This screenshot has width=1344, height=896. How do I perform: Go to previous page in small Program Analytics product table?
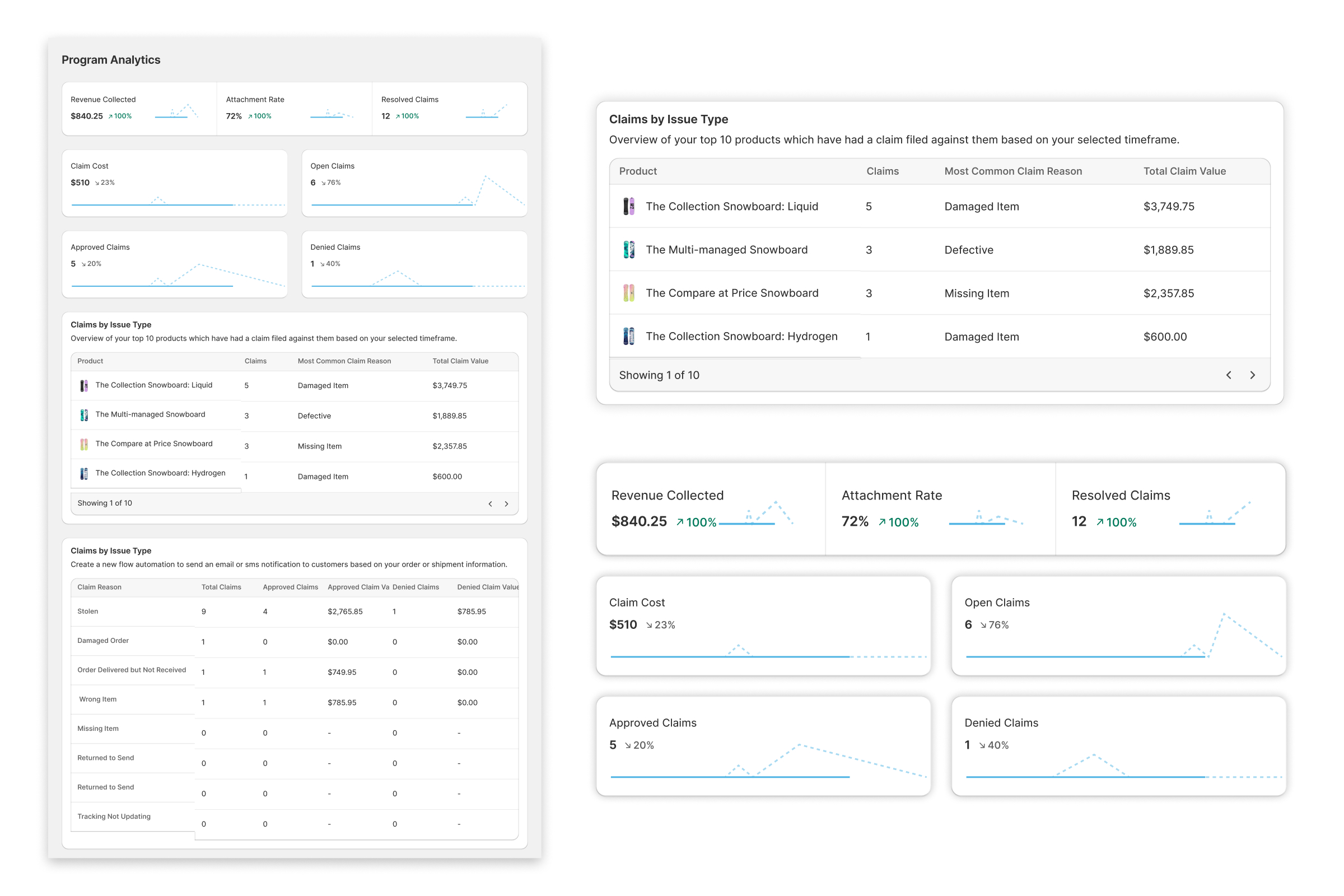tap(491, 503)
